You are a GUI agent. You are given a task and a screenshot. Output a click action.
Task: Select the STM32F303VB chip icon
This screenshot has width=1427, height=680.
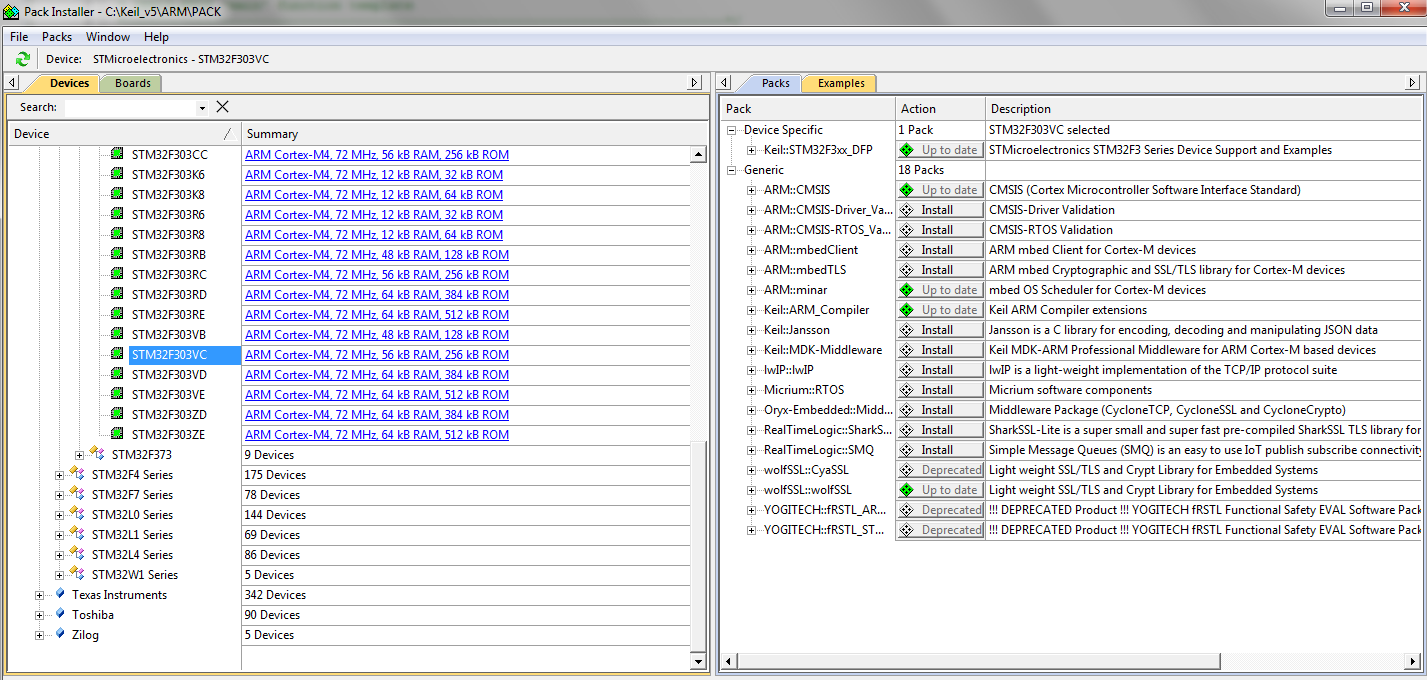coord(117,334)
